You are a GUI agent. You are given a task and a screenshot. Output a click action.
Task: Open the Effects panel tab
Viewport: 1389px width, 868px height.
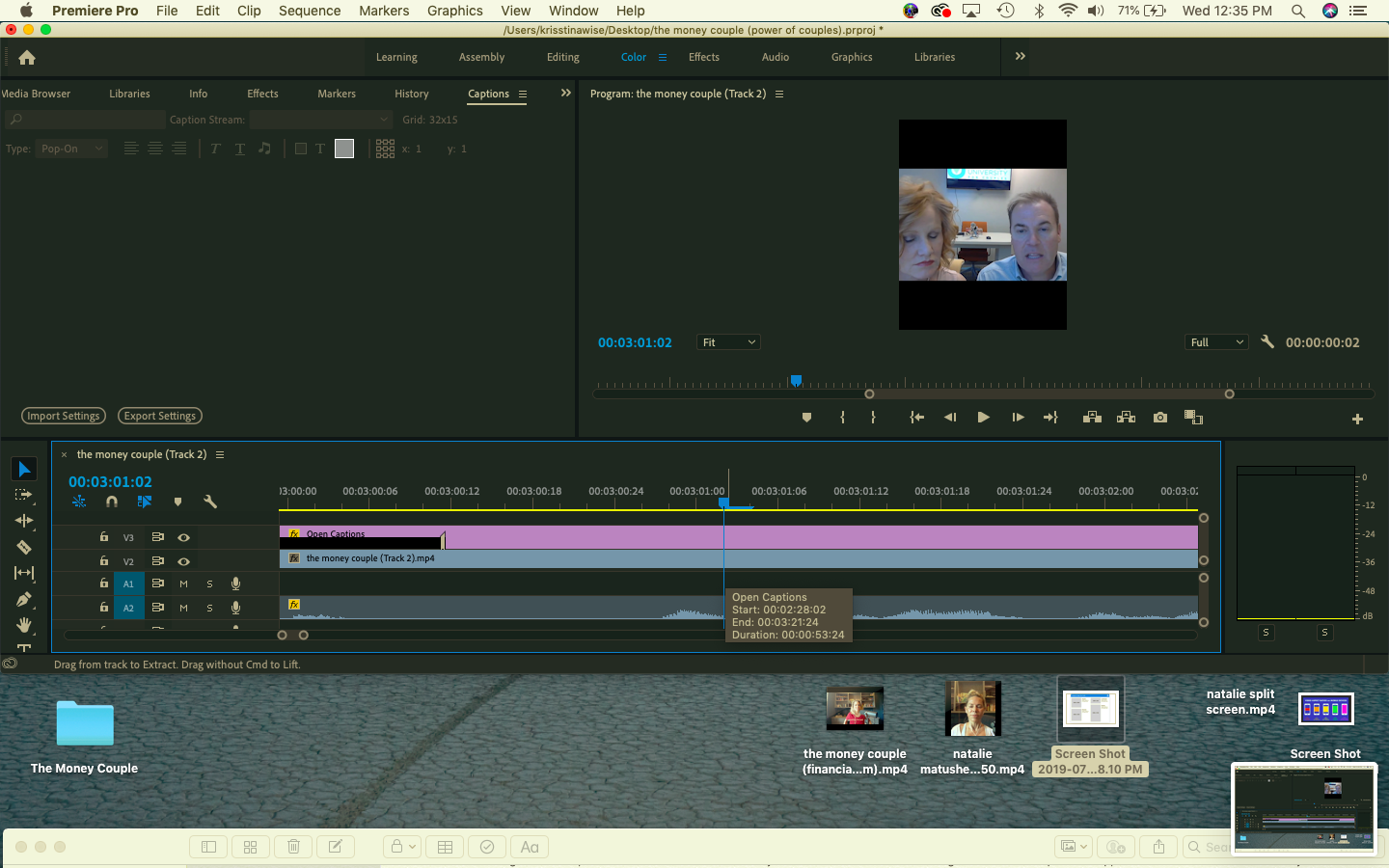point(262,94)
